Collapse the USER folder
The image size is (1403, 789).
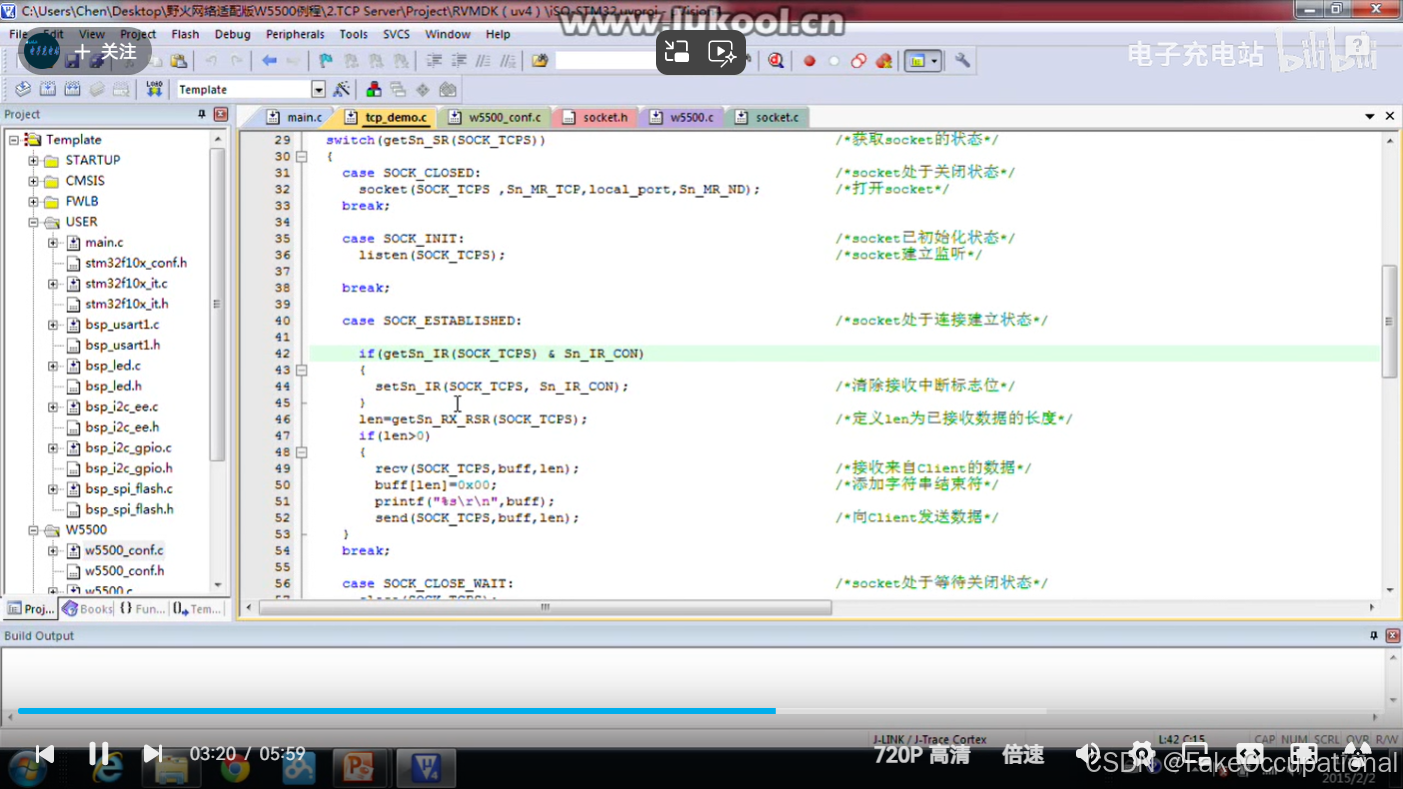pos(33,222)
